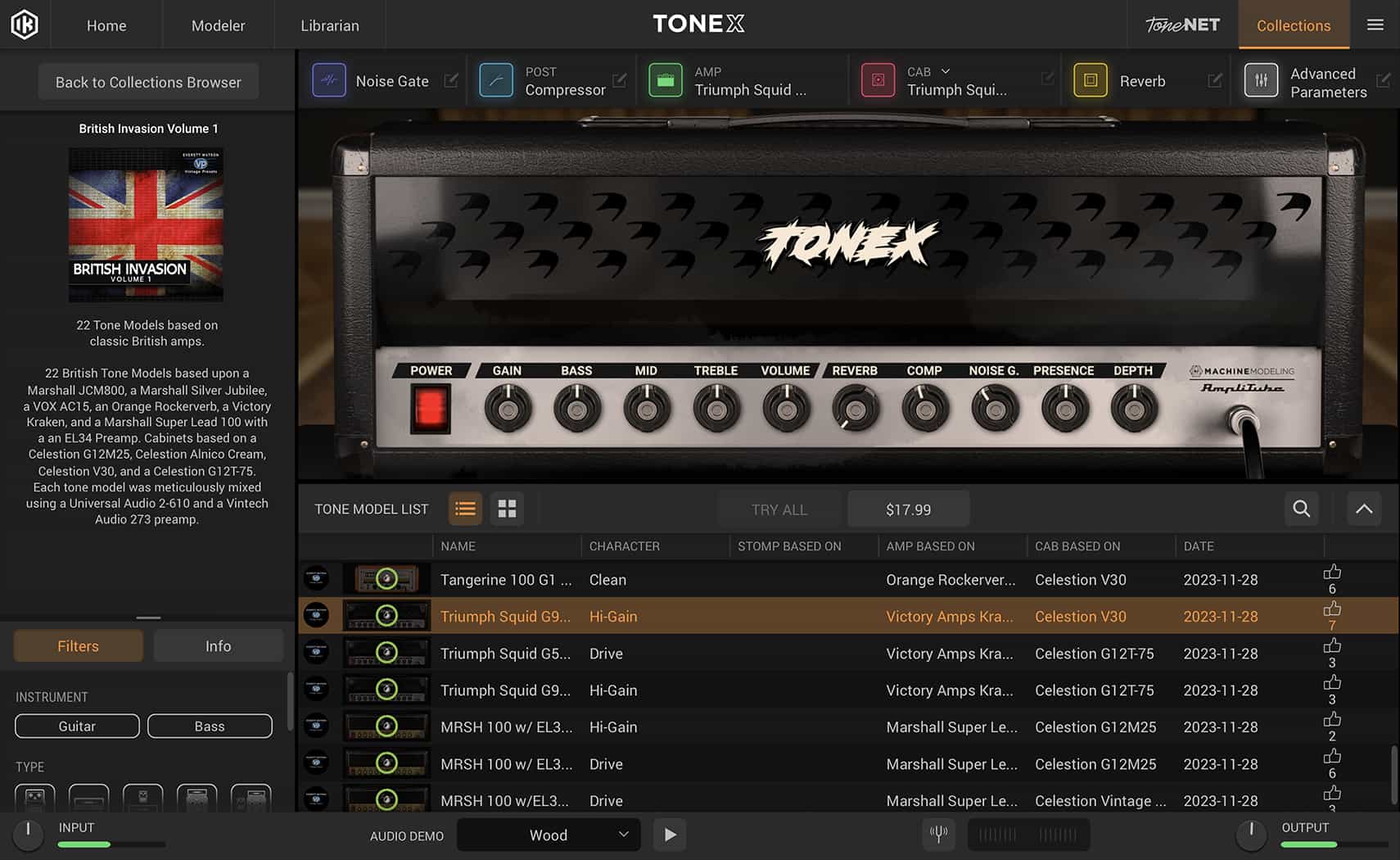The image size is (1400, 860).
Task: Play the audio demo
Action: pos(670,835)
